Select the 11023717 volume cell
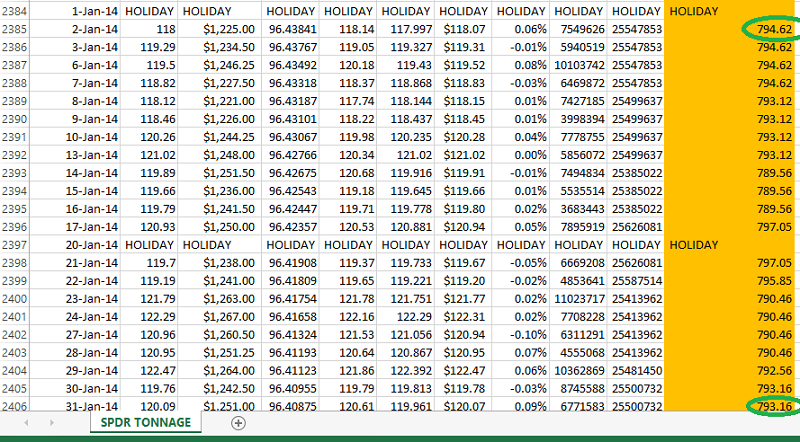The height and width of the screenshot is (442, 800). tap(579, 299)
